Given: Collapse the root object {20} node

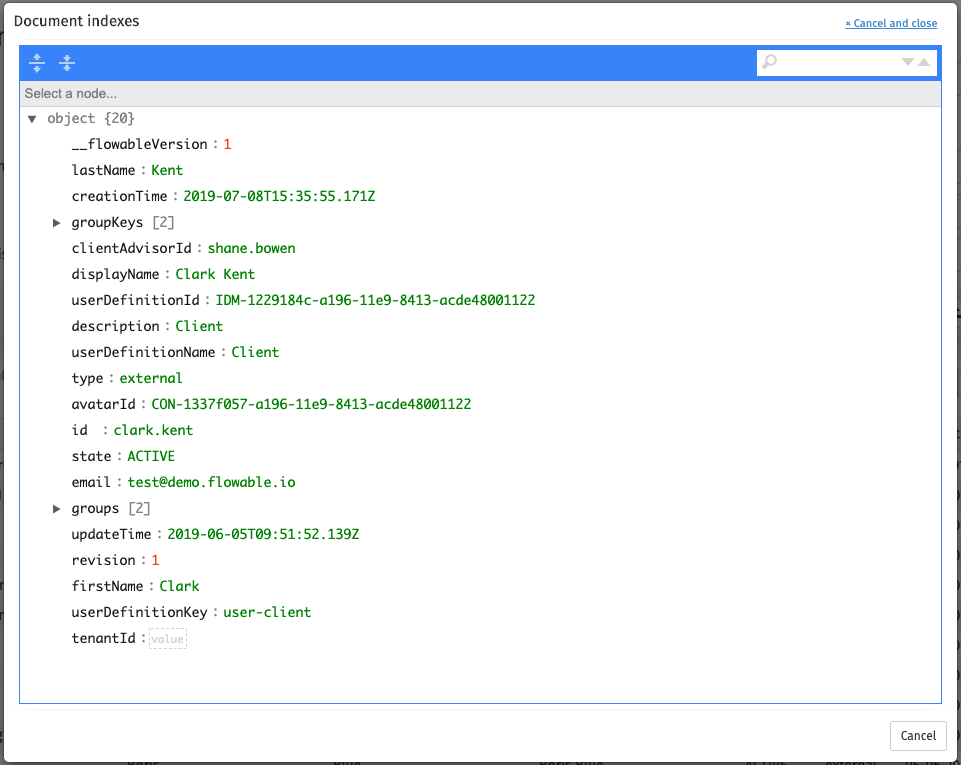Looking at the screenshot, I should pyautogui.click(x=33, y=118).
